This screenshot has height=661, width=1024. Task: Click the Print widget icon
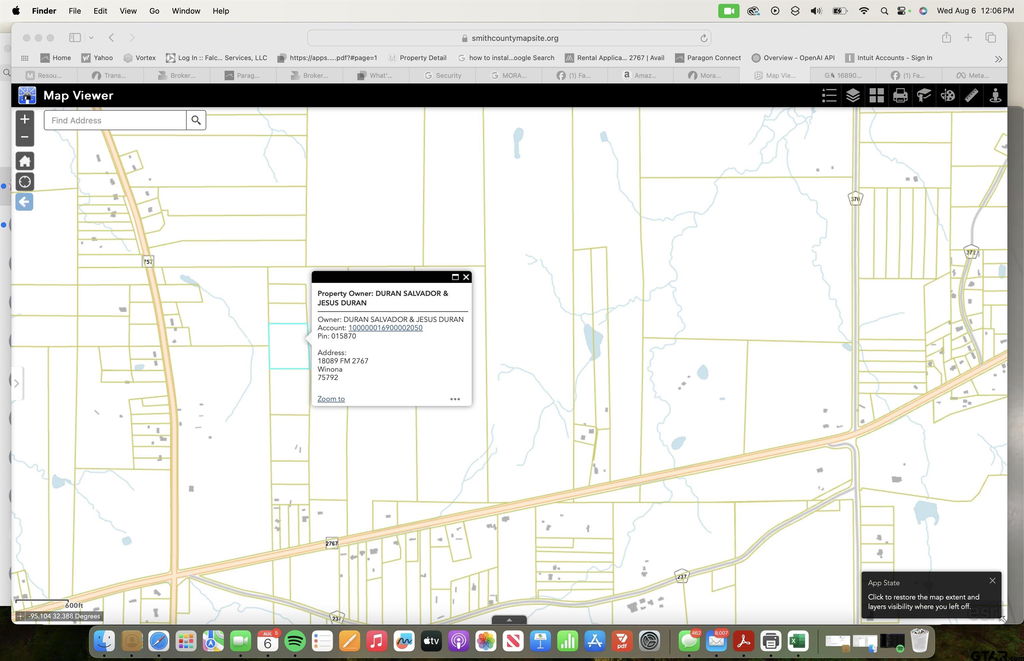click(900, 95)
